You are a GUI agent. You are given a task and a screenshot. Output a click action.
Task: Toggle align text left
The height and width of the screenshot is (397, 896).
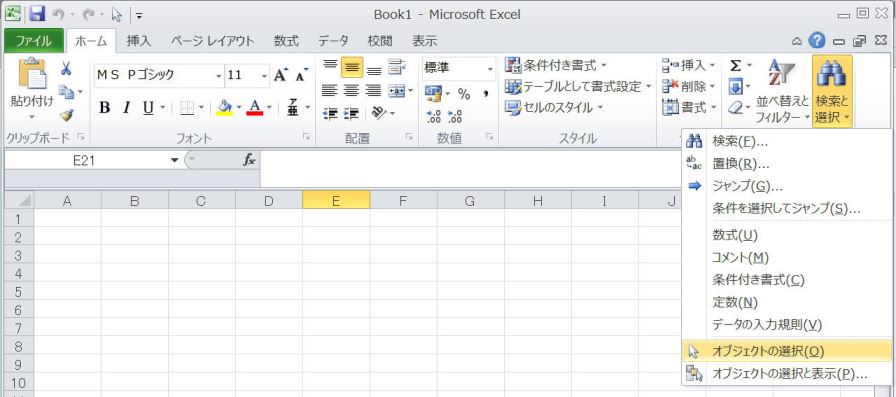pos(330,90)
